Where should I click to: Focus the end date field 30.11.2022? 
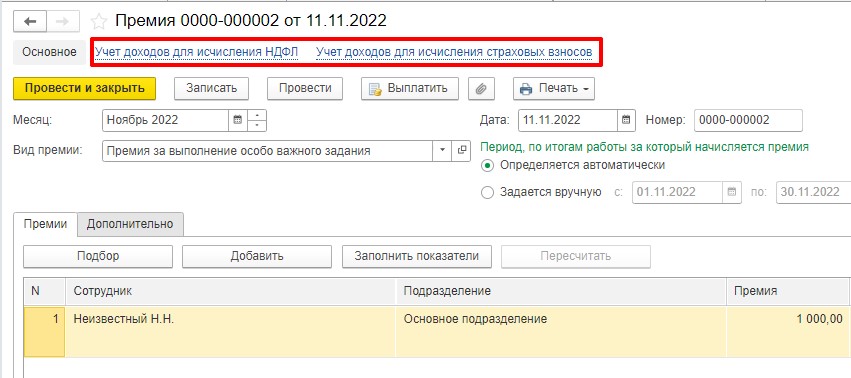[814, 192]
